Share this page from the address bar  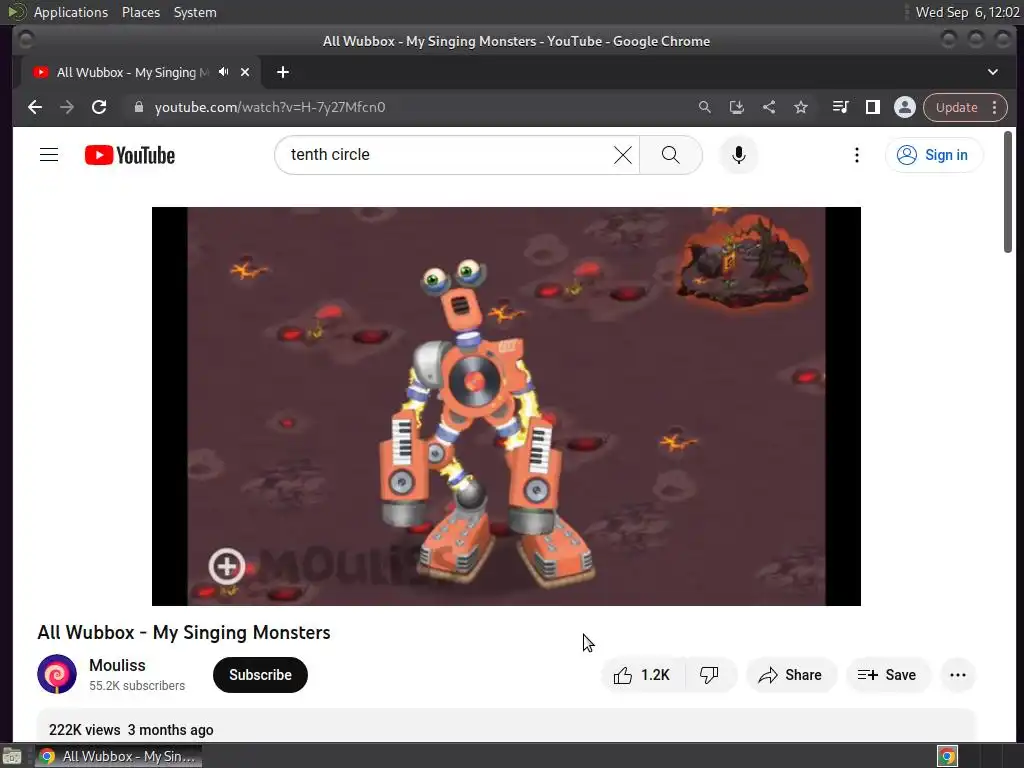point(769,107)
